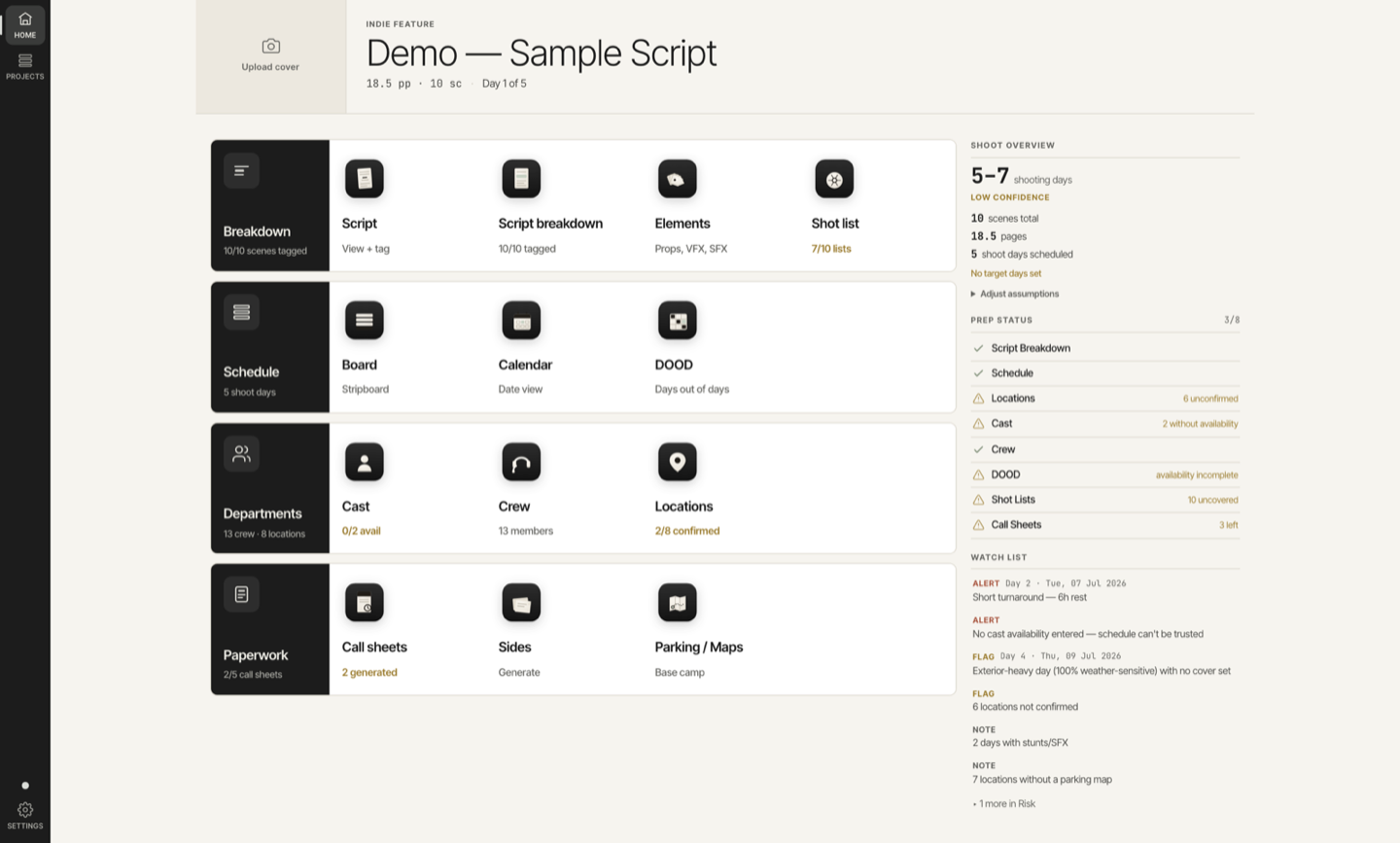Open the Paperwork section card

270,629
